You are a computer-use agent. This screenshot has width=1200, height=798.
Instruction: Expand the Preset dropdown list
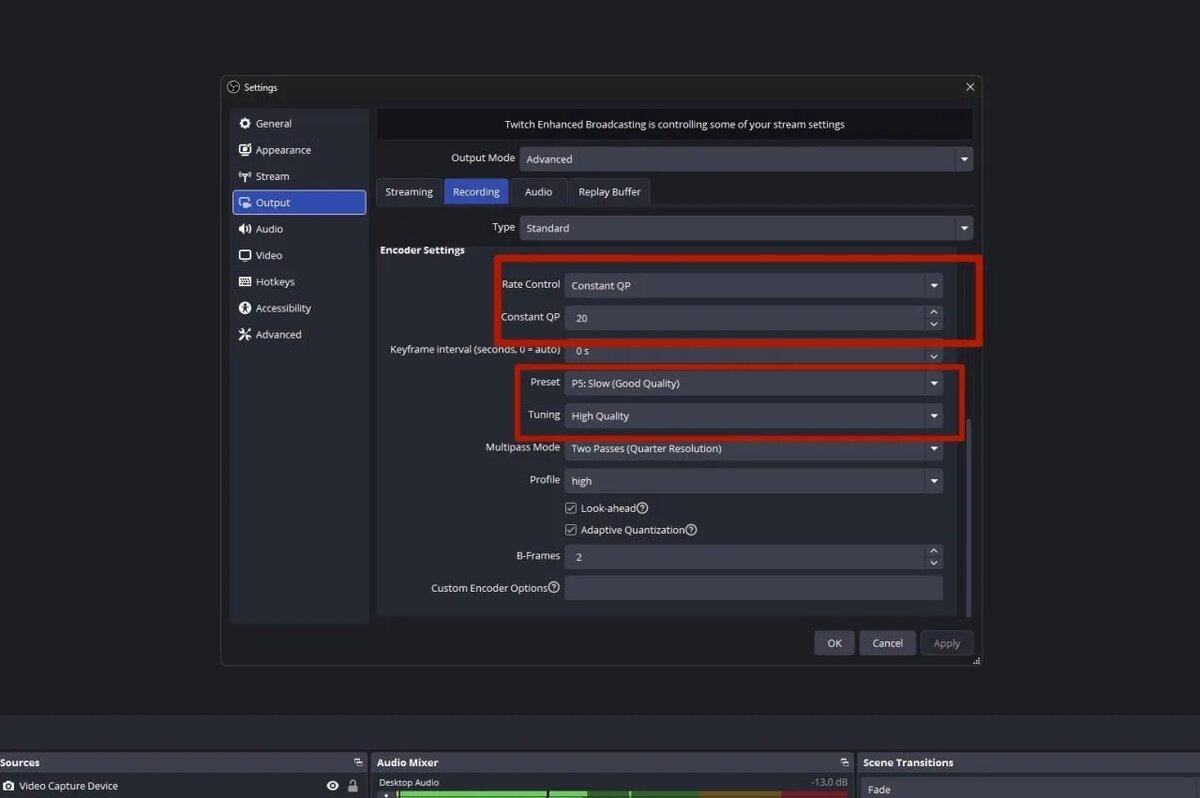click(754, 383)
